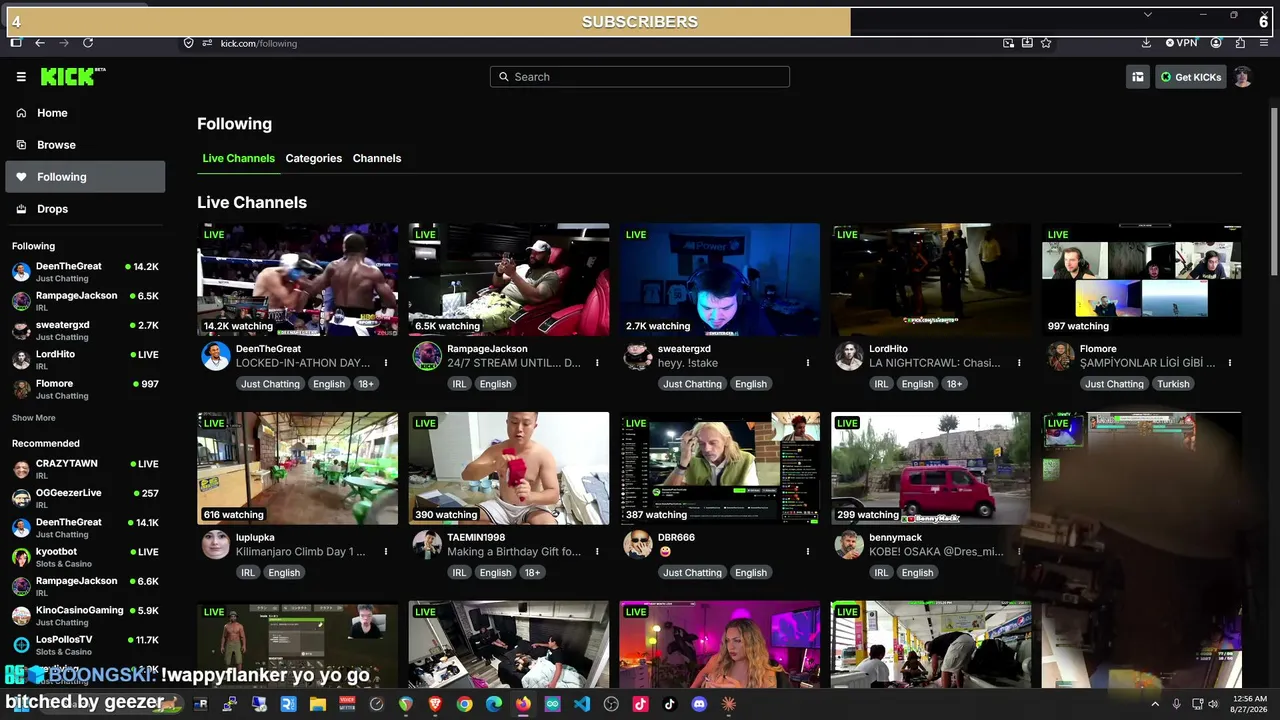Open the user profile avatar menu
This screenshot has height=720, width=1280.
tap(1242, 77)
